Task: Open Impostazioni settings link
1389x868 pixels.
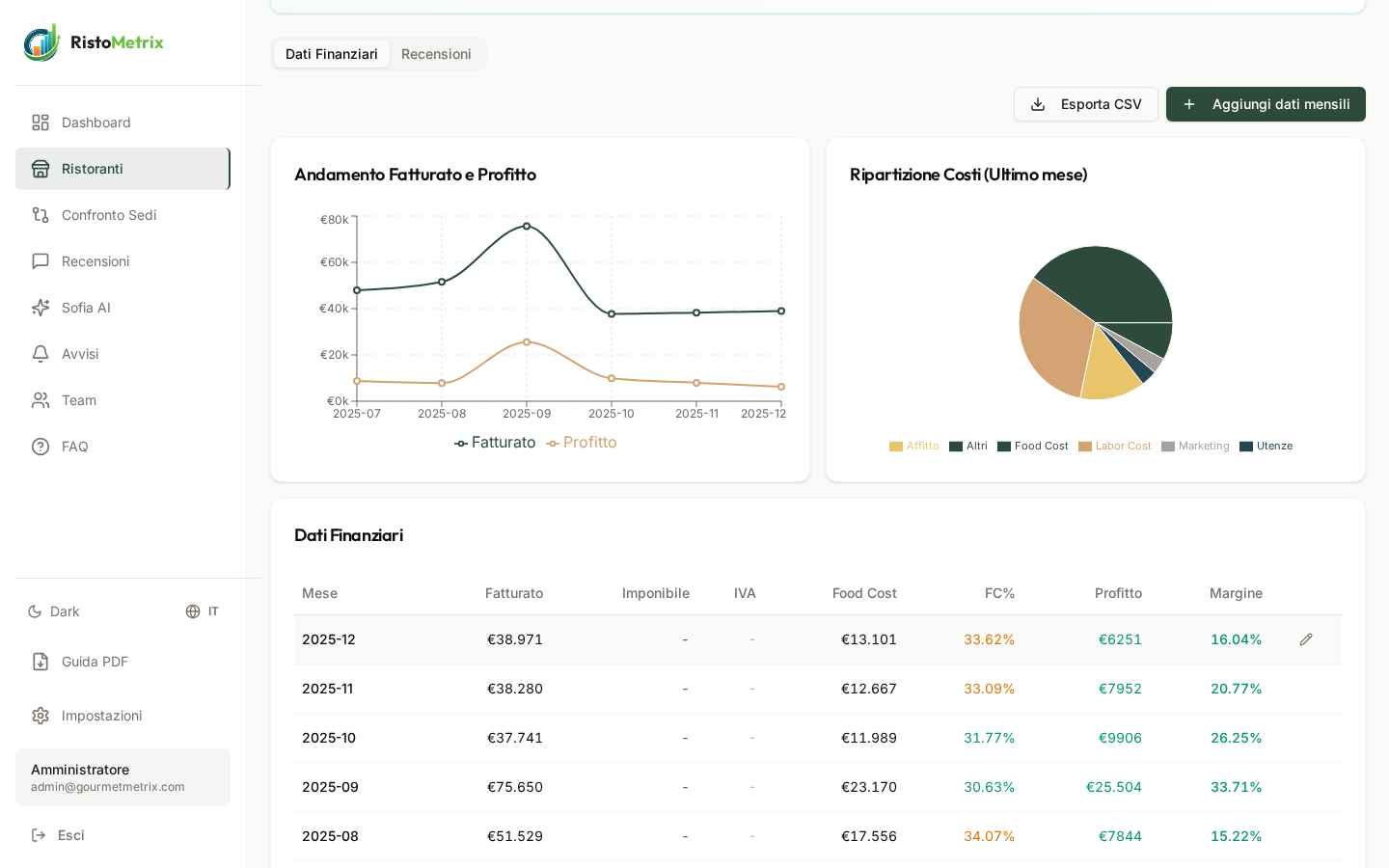Action: pyautogui.click(x=123, y=716)
